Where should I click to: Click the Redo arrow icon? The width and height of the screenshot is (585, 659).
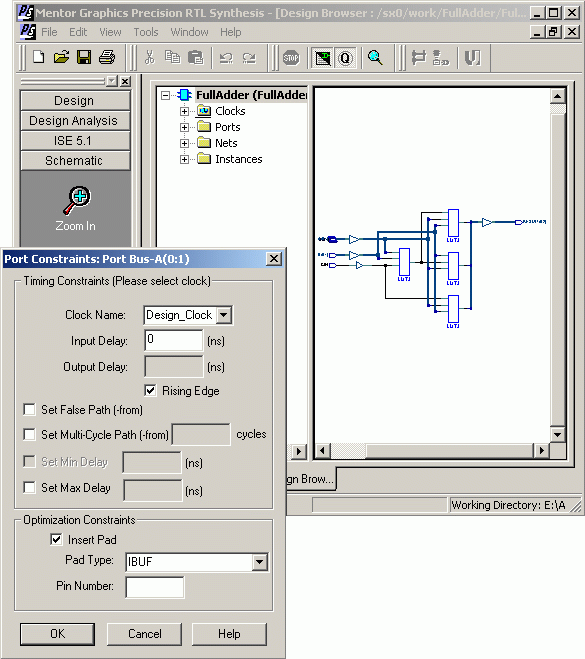[x=249, y=58]
